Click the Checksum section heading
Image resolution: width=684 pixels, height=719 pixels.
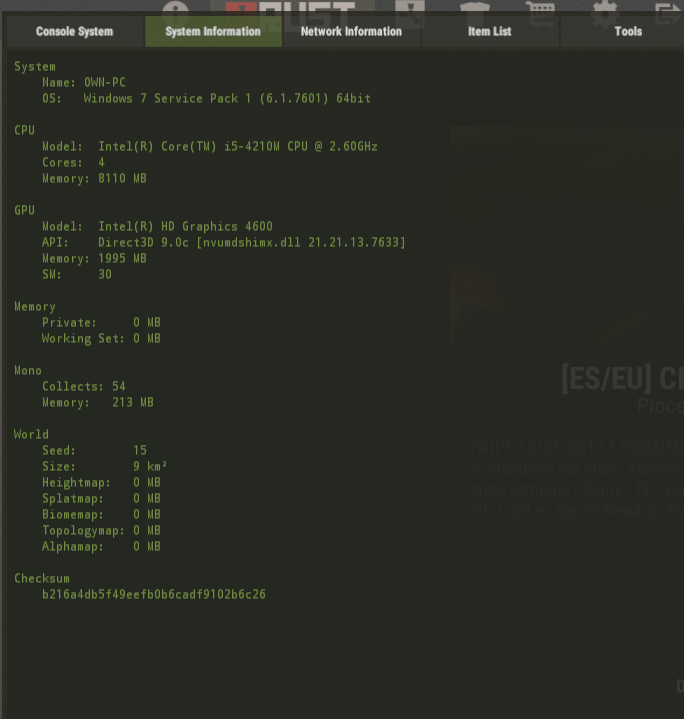tap(42, 579)
